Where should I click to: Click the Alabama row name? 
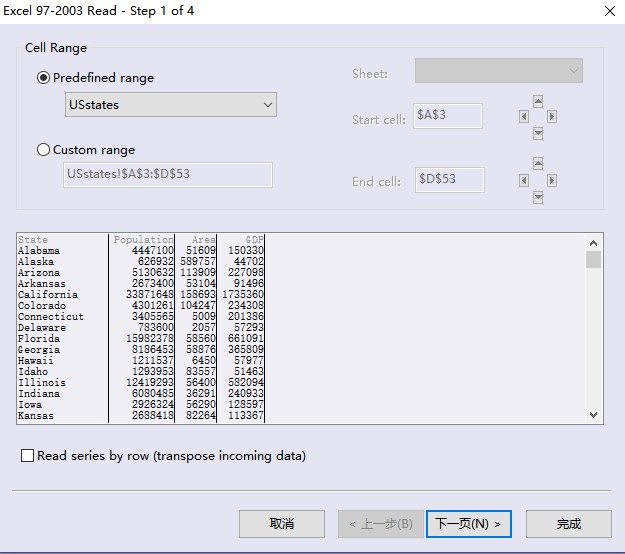(x=39, y=251)
